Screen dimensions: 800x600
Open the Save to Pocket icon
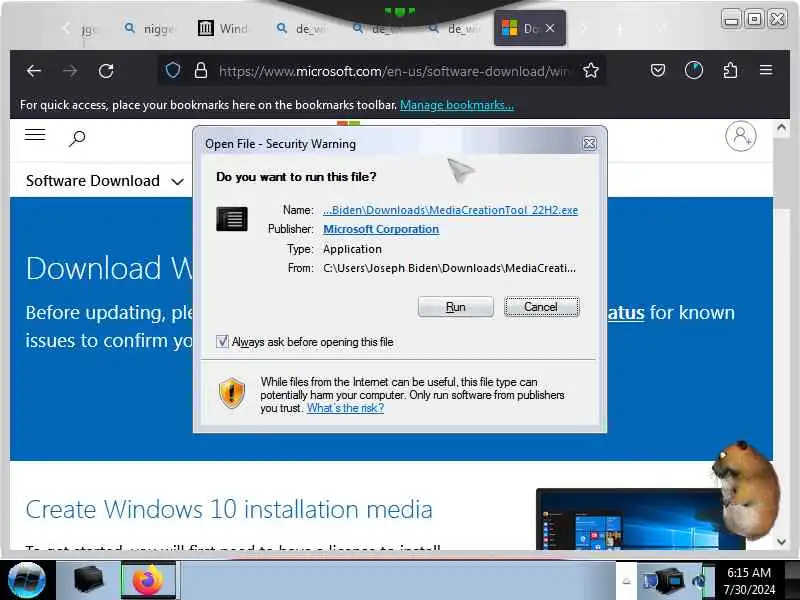pos(658,70)
